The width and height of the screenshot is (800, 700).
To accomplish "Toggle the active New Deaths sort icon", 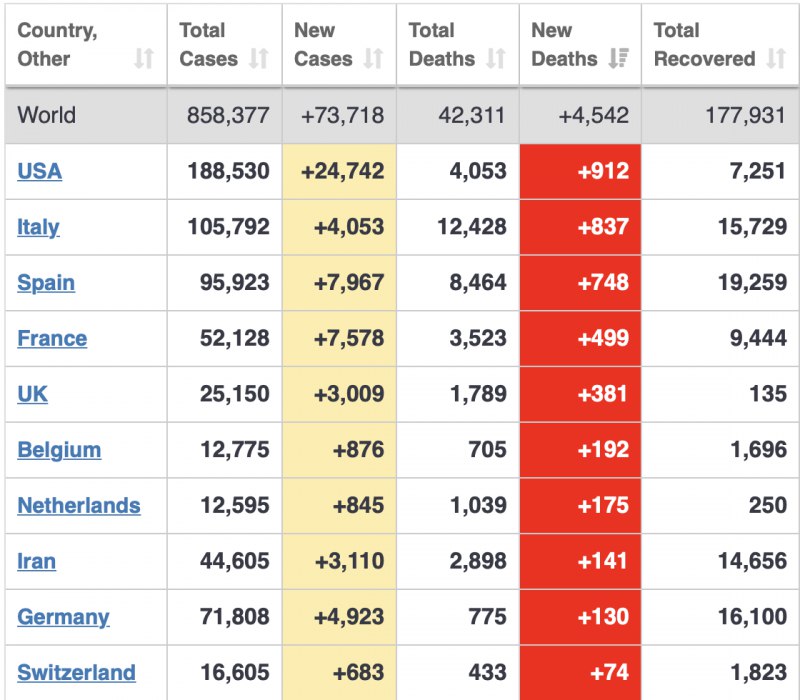I will coord(619,60).
